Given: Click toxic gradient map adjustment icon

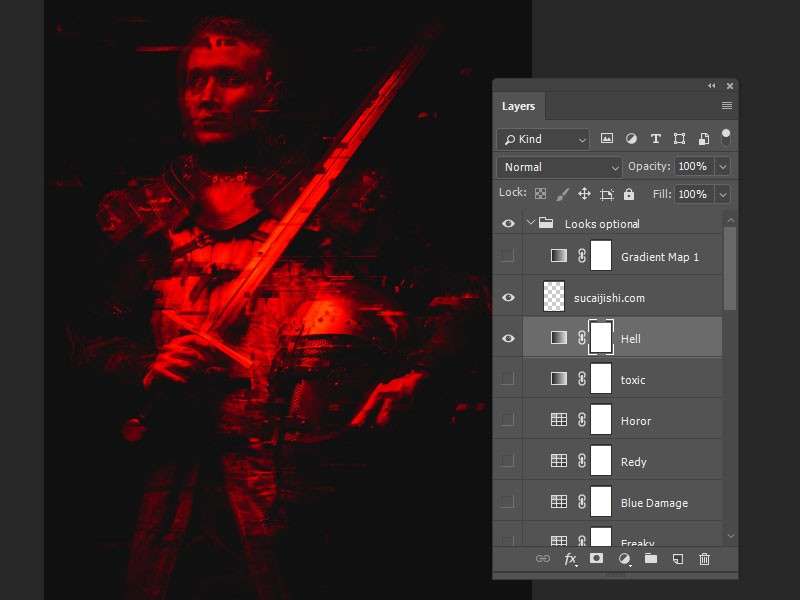Looking at the screenshot, I should 559,379.
